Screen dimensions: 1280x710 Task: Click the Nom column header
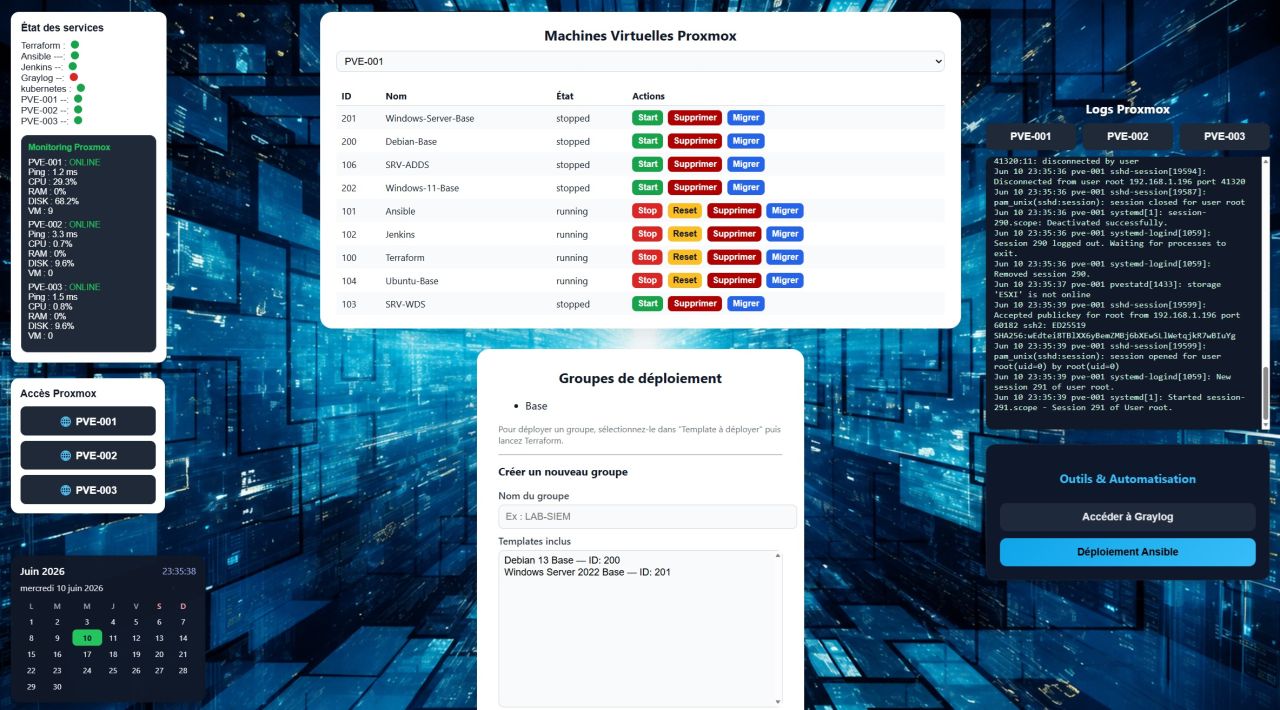pyautogui.click(x=396, y=96)
